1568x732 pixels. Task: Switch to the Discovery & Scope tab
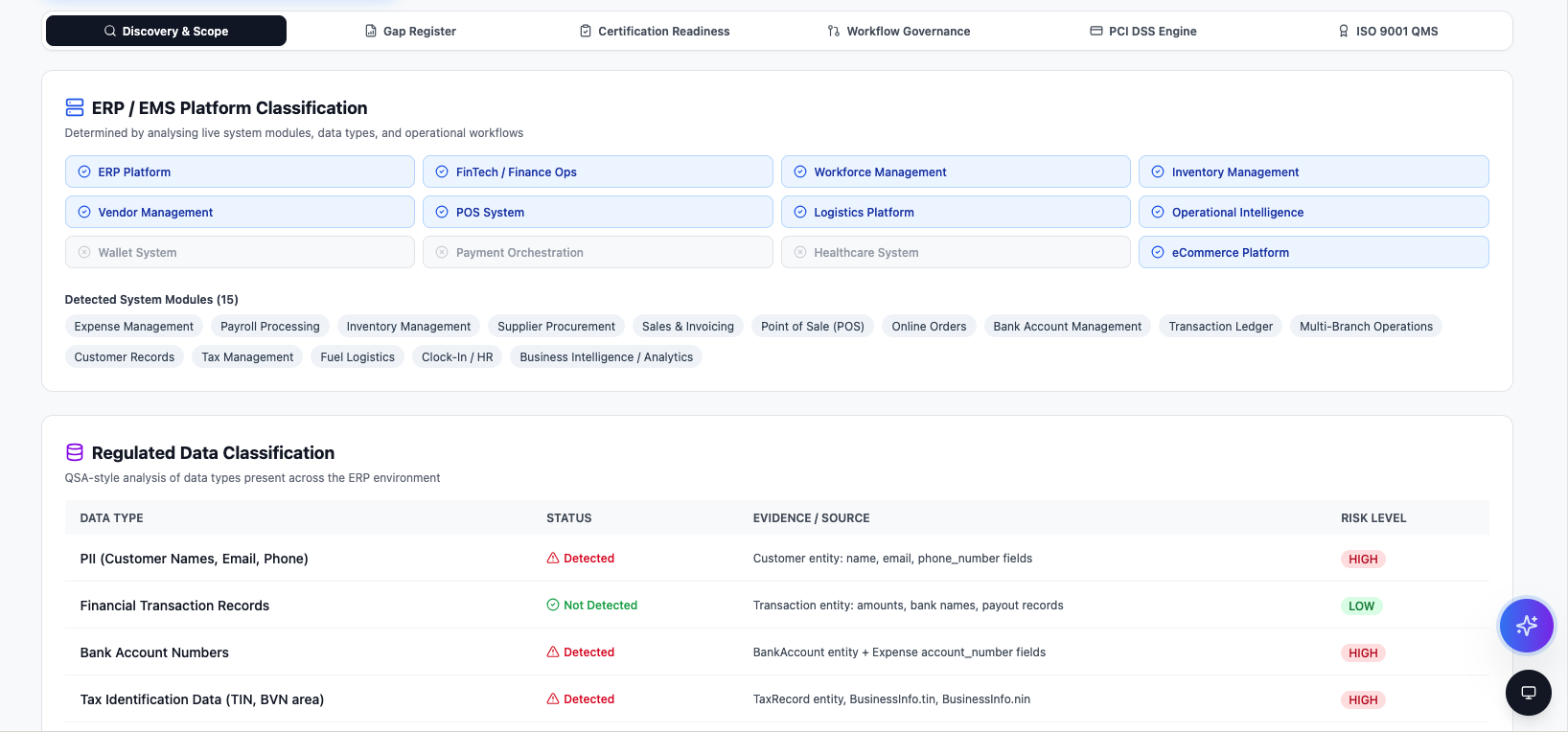166,31
